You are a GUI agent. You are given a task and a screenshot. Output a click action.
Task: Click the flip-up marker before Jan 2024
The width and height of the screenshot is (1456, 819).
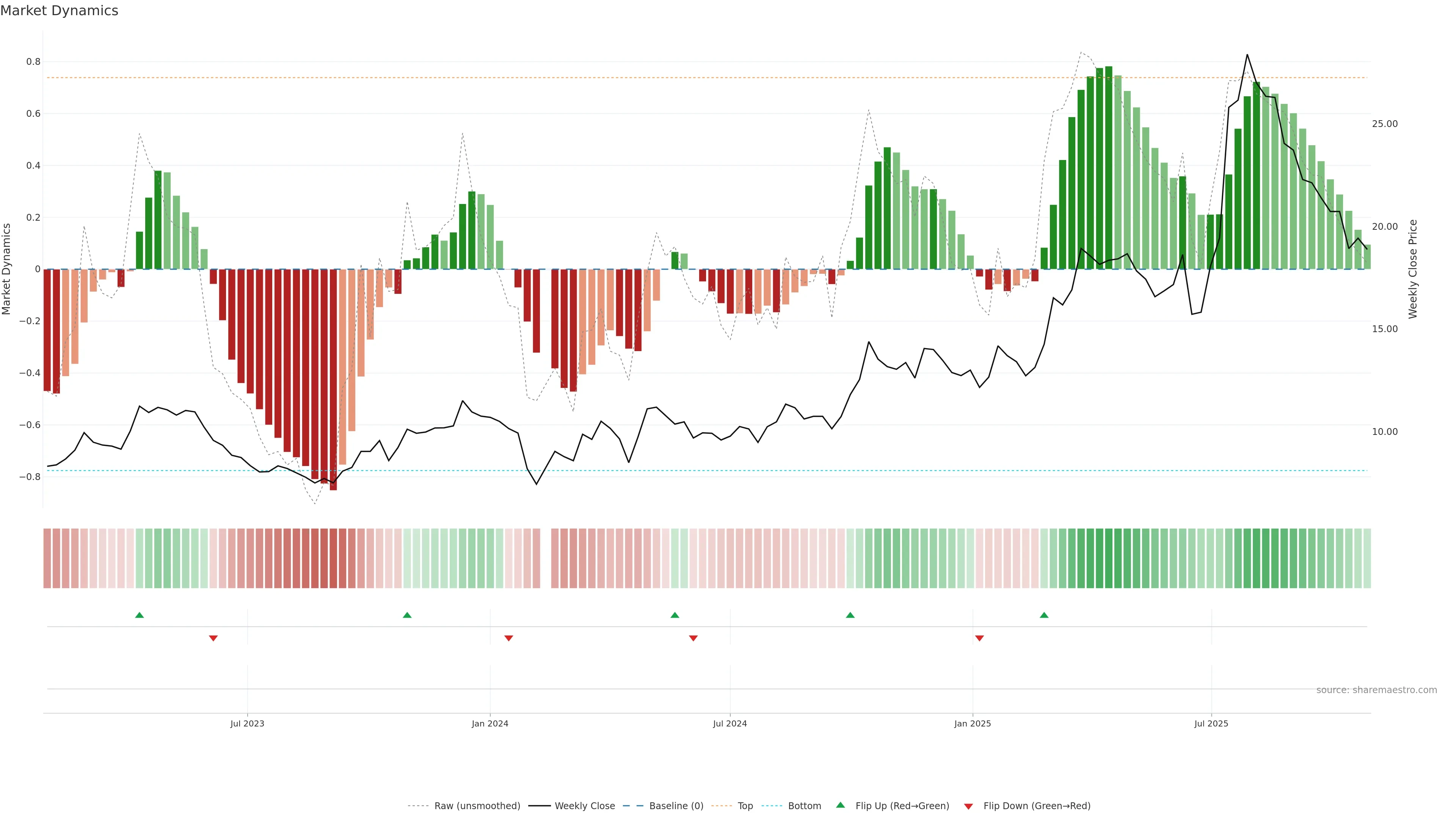[407, 615]
